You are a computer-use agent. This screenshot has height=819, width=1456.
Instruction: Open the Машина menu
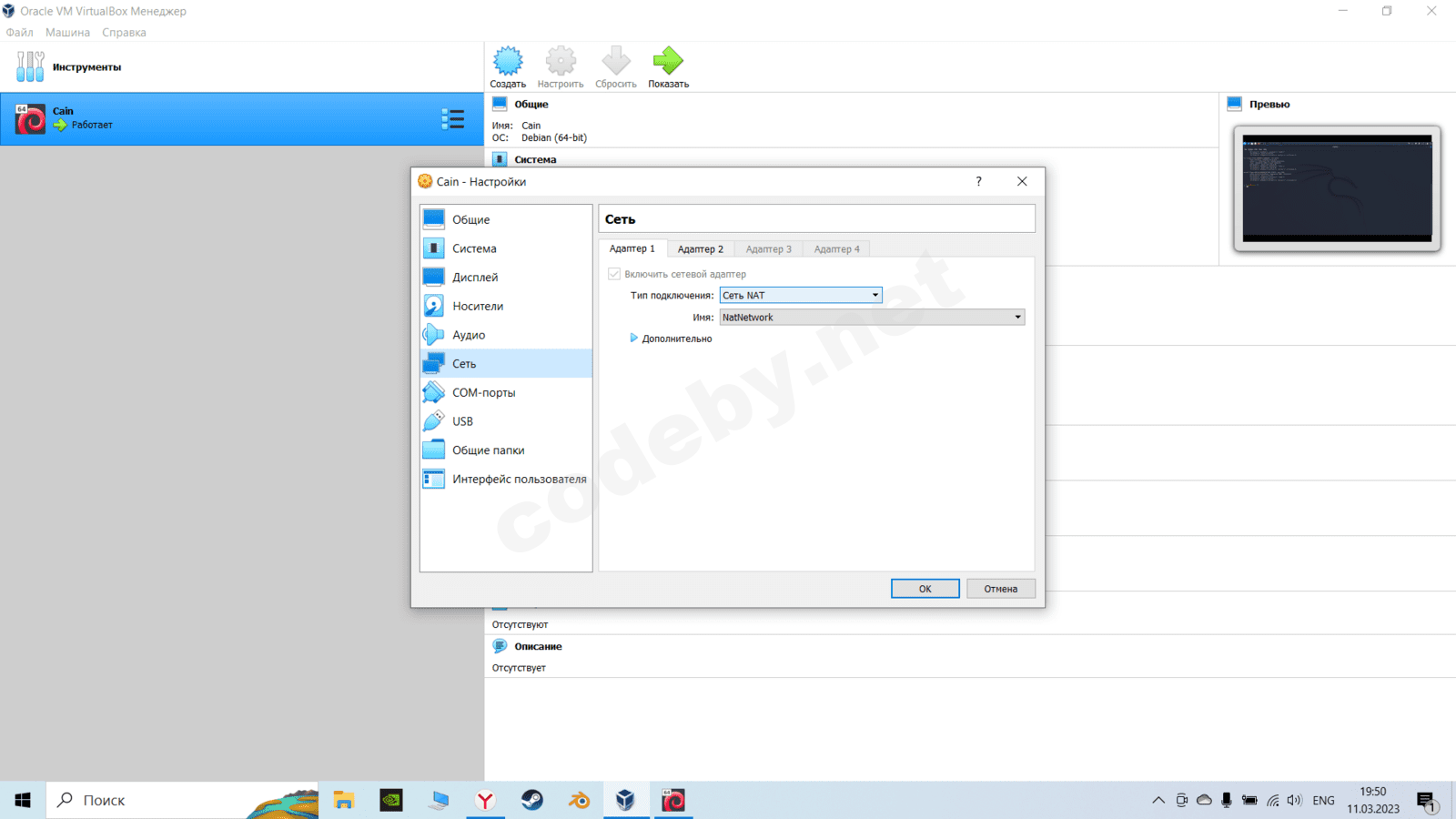(x=67, y=32)
